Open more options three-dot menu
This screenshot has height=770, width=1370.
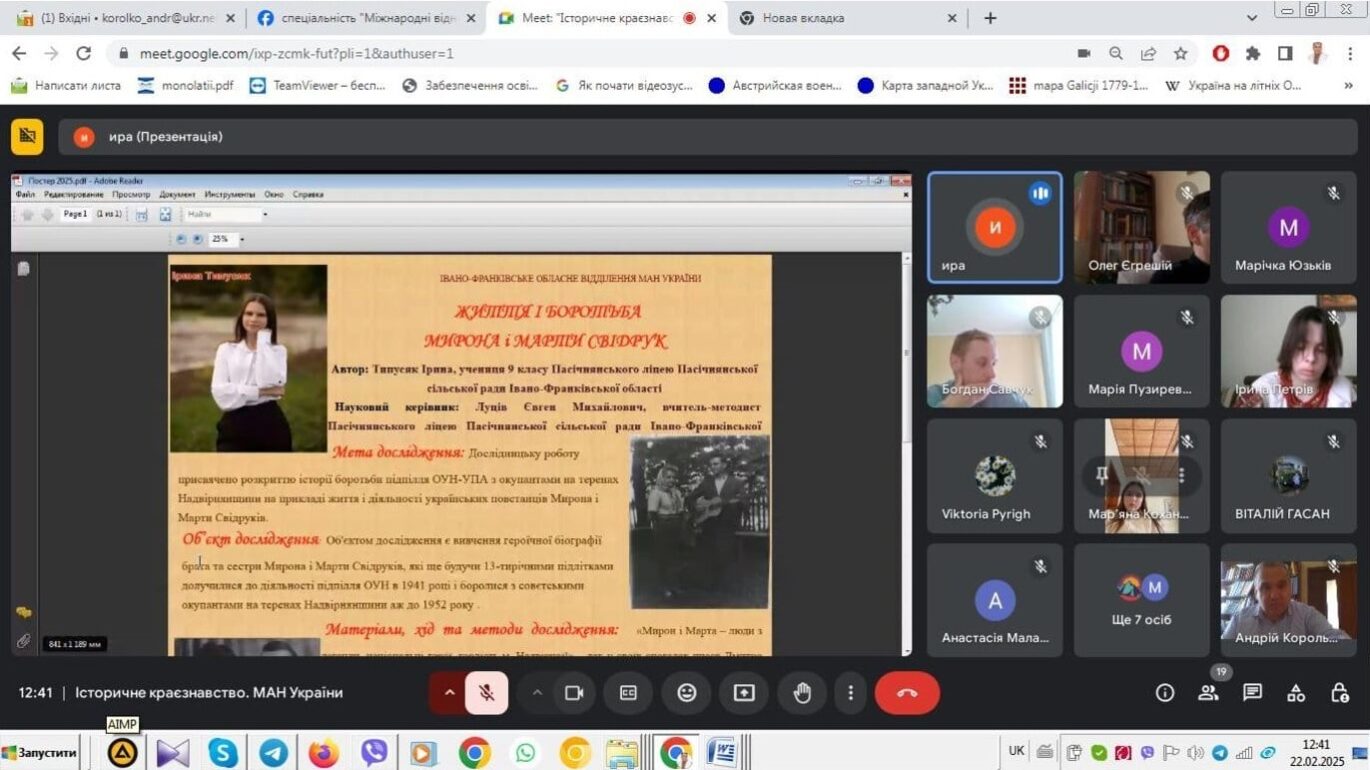[850, 693]
